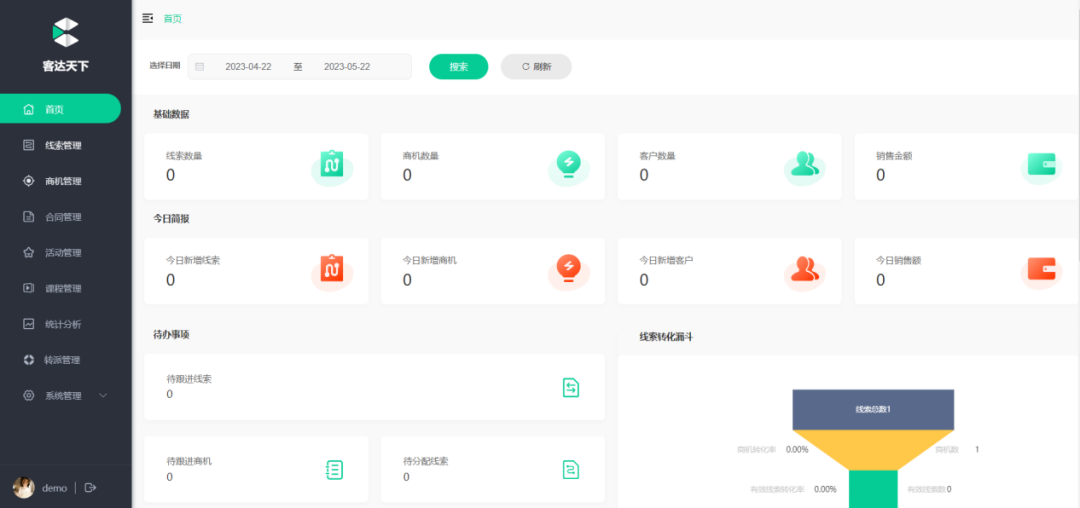Click the green funnel segment
Image resolution: width=1080 pixels, height=508 pixels.
(x=873, y=489)
